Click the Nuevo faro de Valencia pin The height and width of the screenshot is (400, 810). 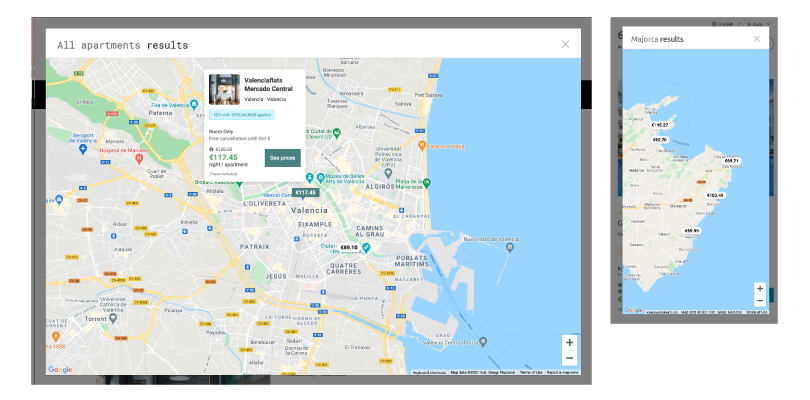point(510,248)
